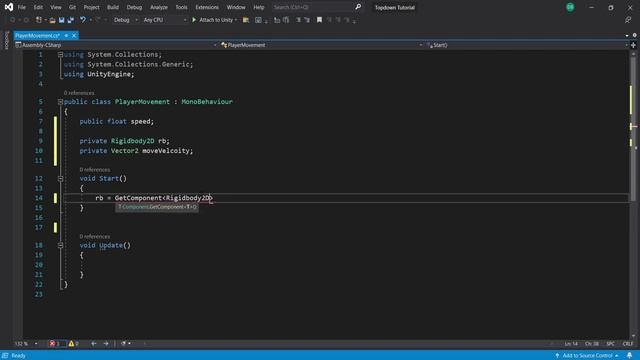This screenshot has width=640, height=360.
Task: Collapse the Update() method outline
Action: click(60, 245)
